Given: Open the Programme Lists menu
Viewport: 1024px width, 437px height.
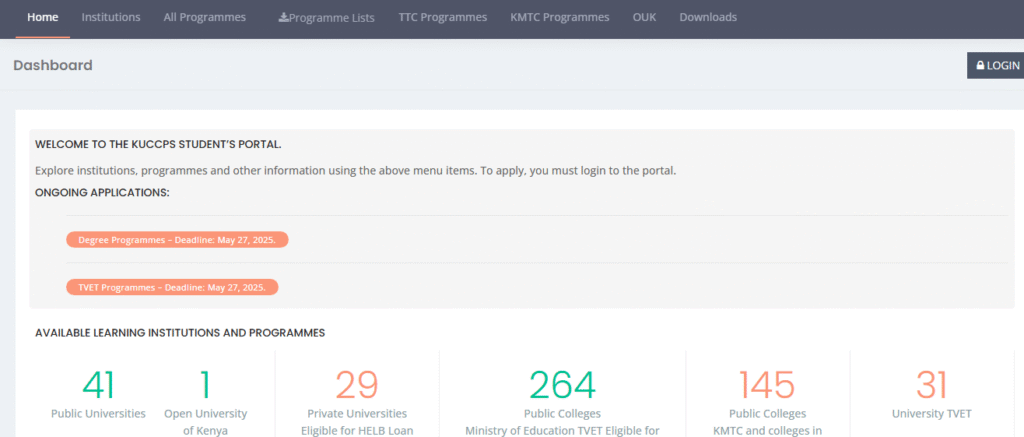Looking at the screenshot, I should [x=327, y=18].
